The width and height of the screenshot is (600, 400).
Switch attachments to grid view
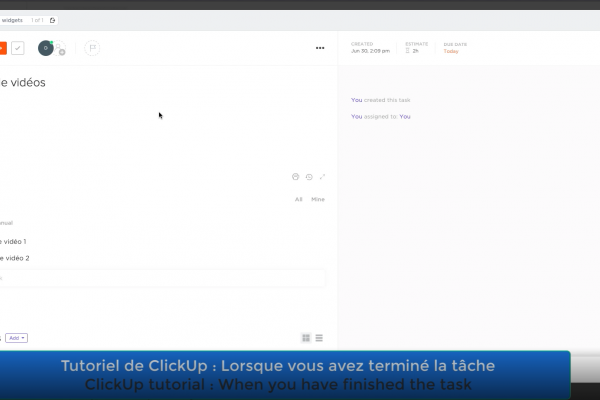coord(306,338)
